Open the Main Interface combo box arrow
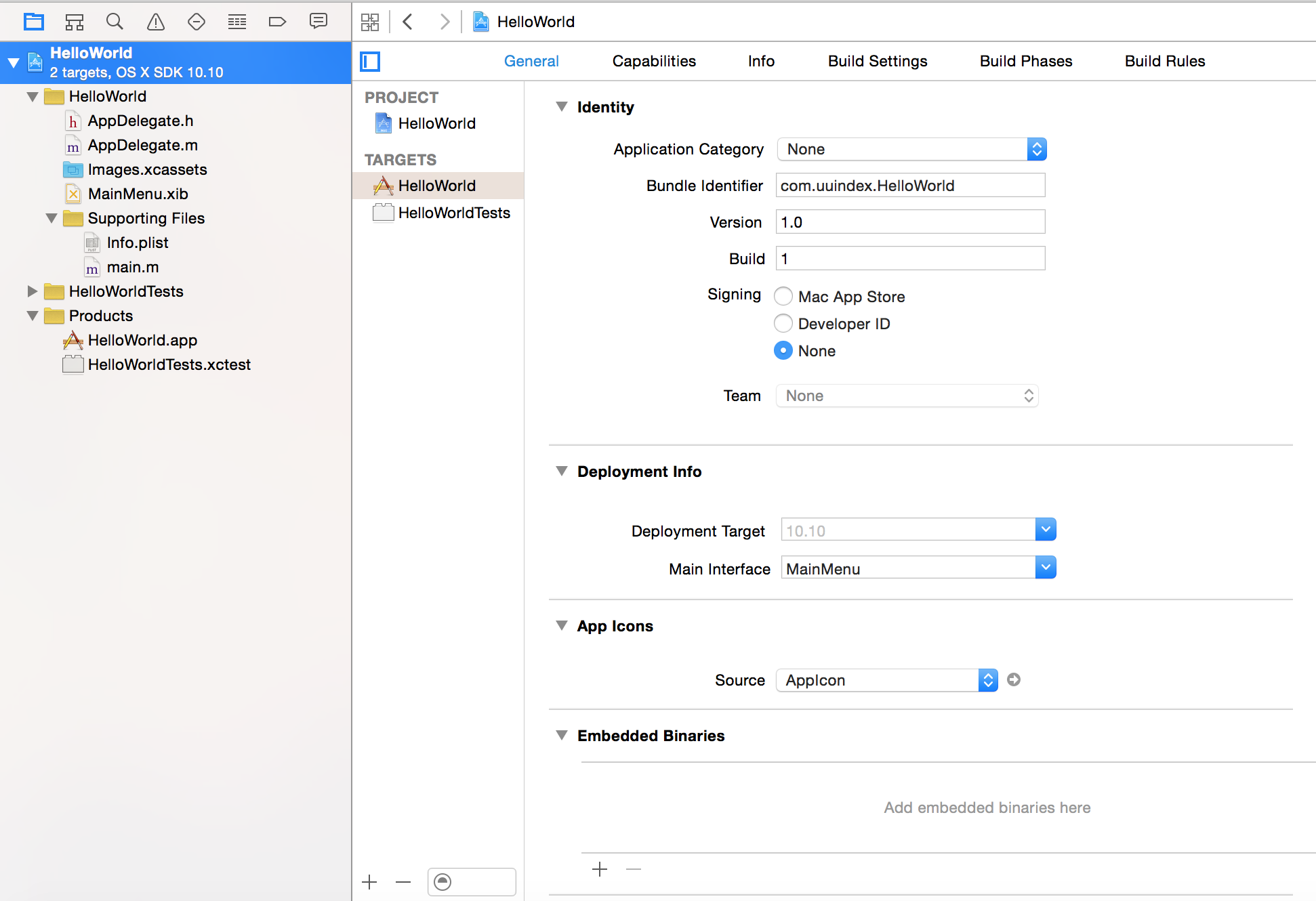 1046,568
